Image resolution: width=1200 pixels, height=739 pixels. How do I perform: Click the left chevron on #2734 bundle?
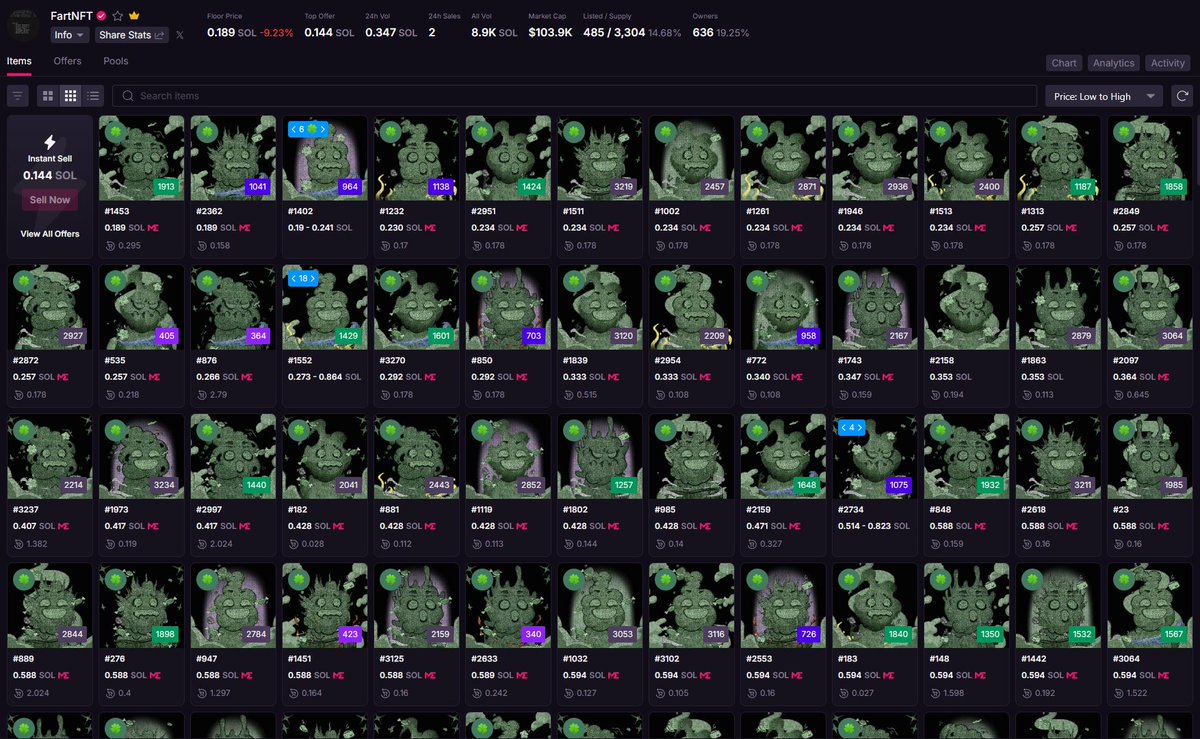click(x=844, y=428)
